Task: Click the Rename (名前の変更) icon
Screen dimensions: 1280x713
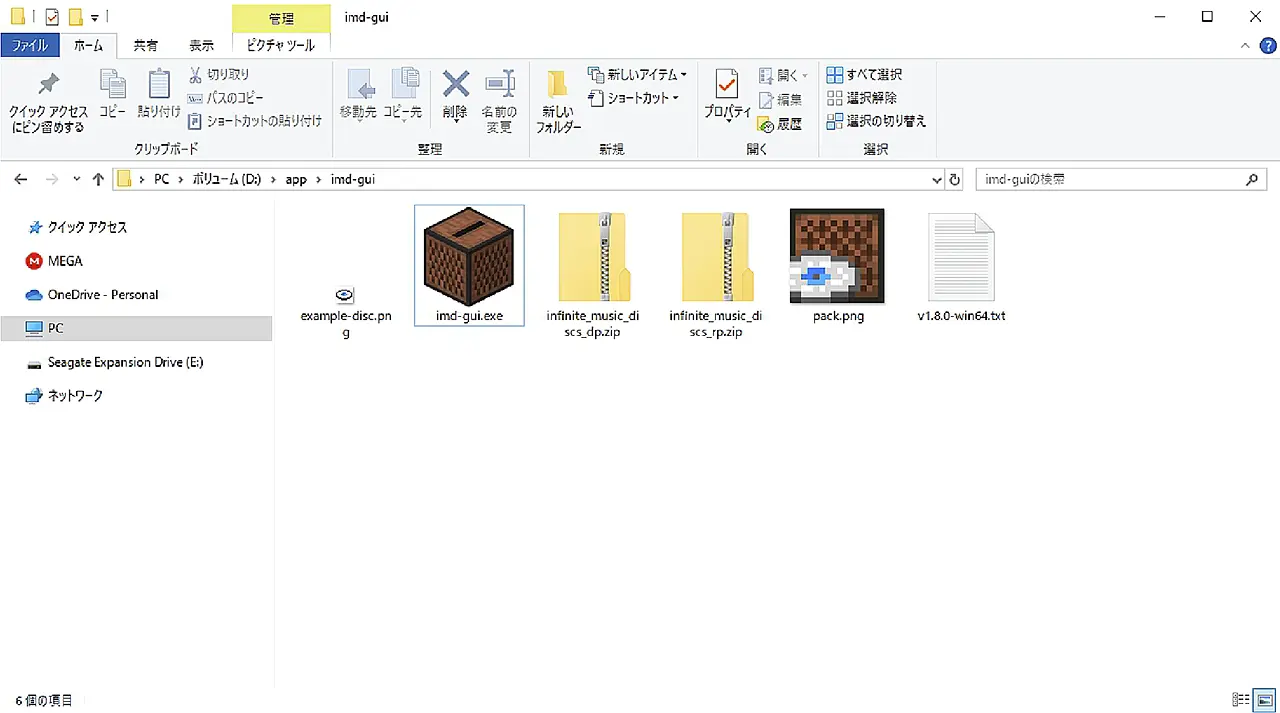Action: pos(499,87)
